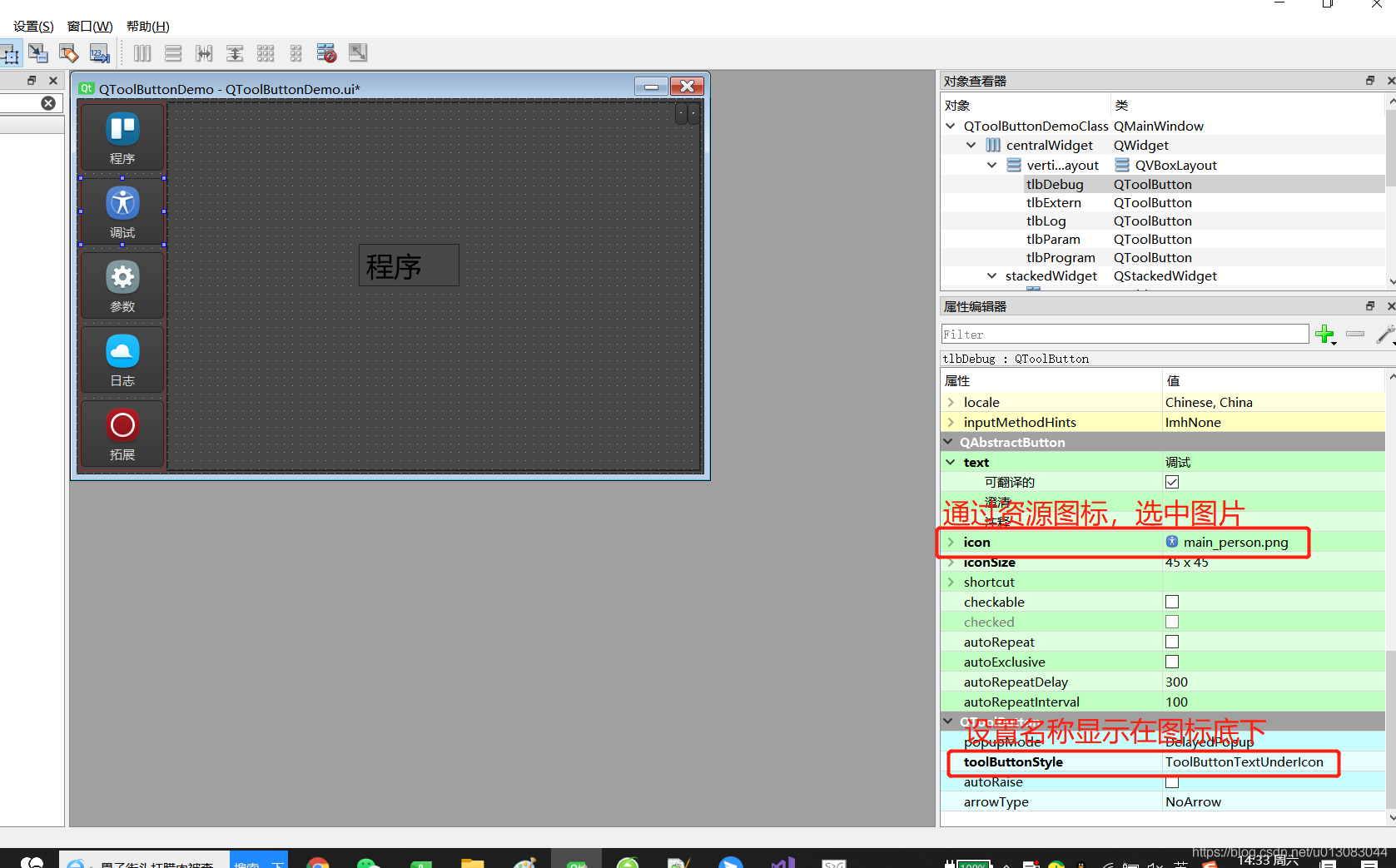Select the 日志 cloud tool button

[122, 360]
